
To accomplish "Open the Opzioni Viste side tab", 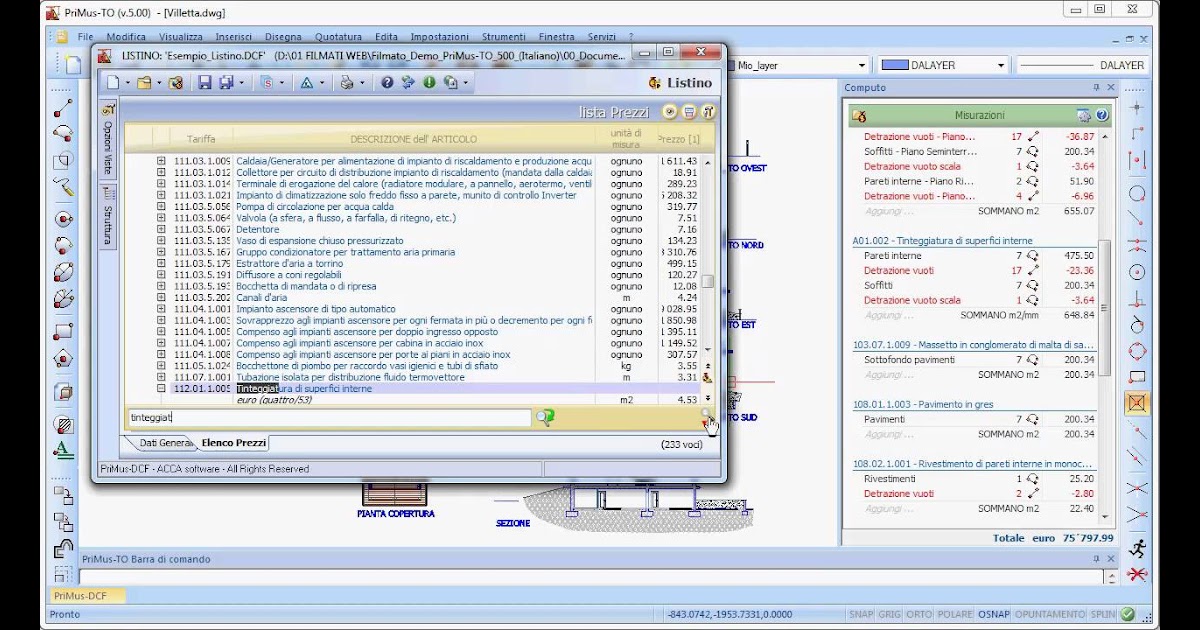I will [x=108, y=139].
